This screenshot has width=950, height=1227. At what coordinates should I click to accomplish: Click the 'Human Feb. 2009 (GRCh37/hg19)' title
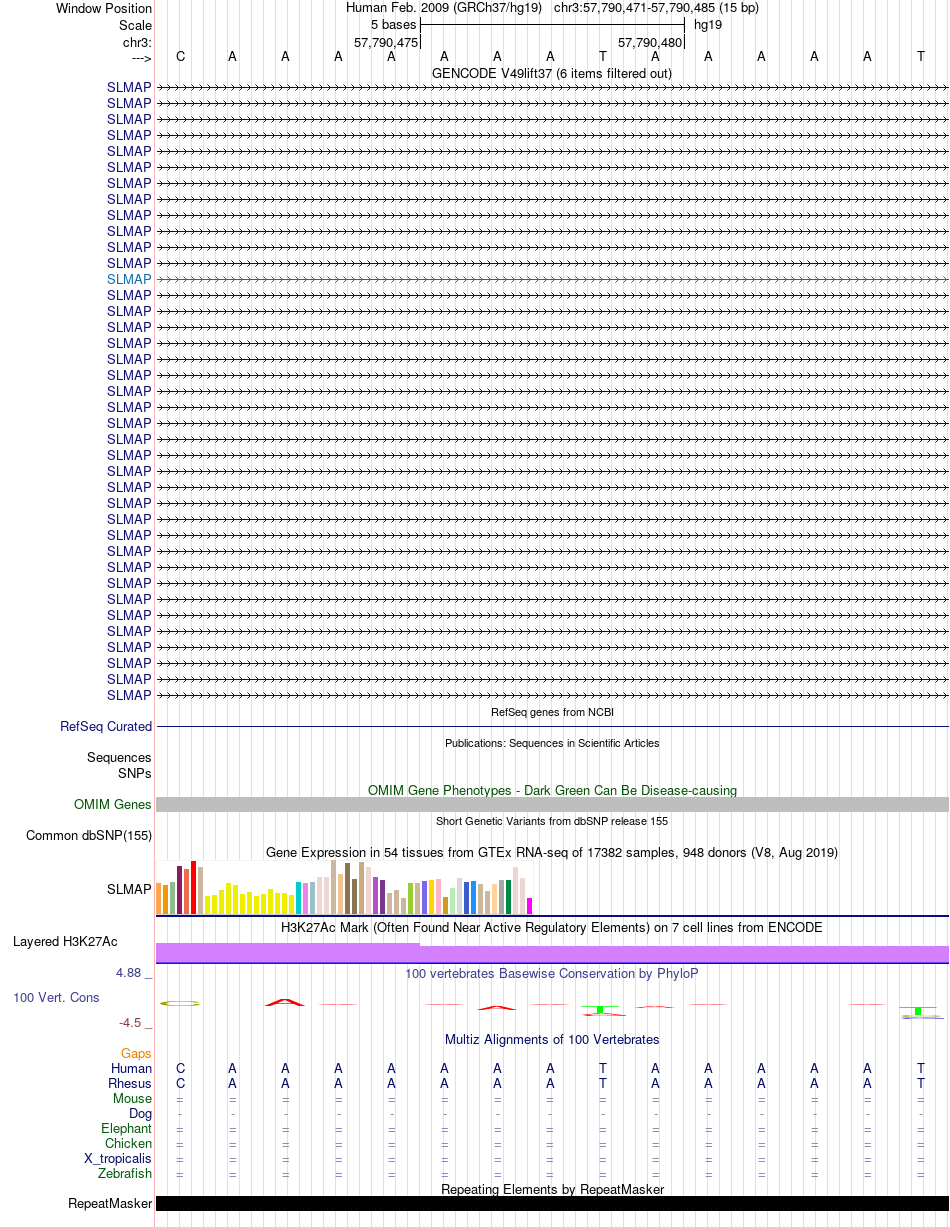[443, 8]
